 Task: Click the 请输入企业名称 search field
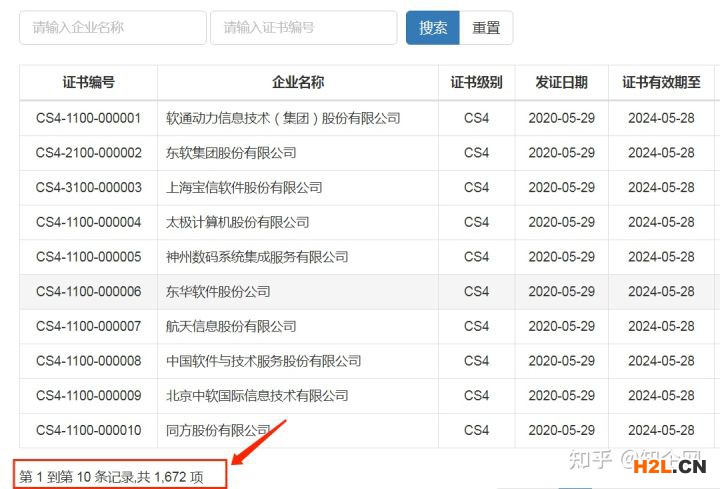112,28
